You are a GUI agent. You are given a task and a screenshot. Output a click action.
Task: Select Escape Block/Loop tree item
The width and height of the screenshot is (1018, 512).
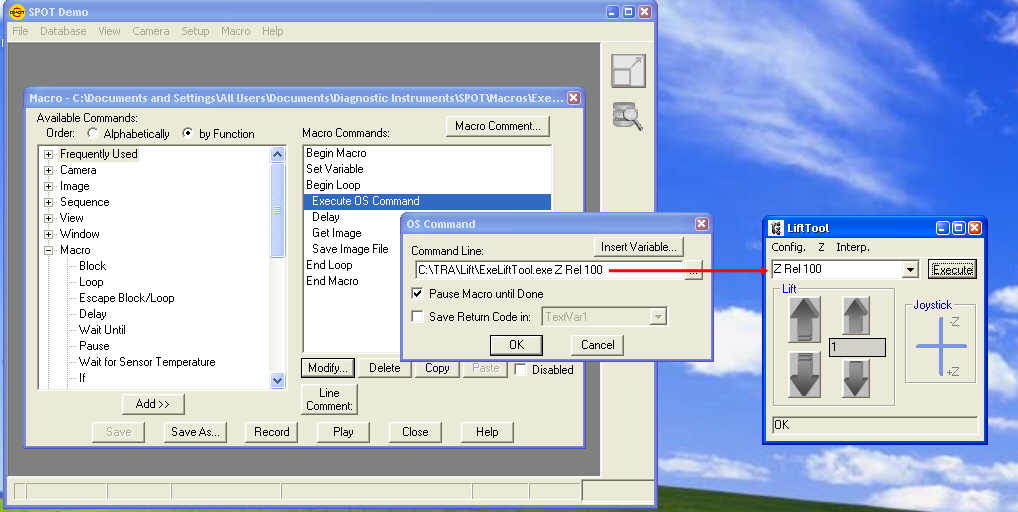click(127, 299)
